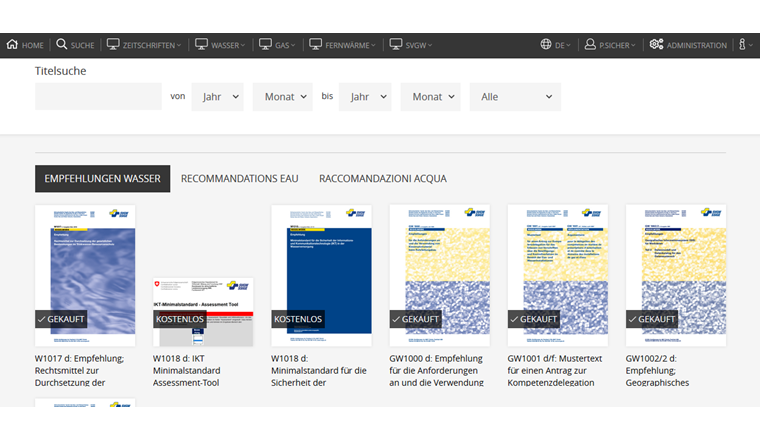Screen dimensions: 760x440
Task: Click the Home house icon
Action: coord(12,45)
